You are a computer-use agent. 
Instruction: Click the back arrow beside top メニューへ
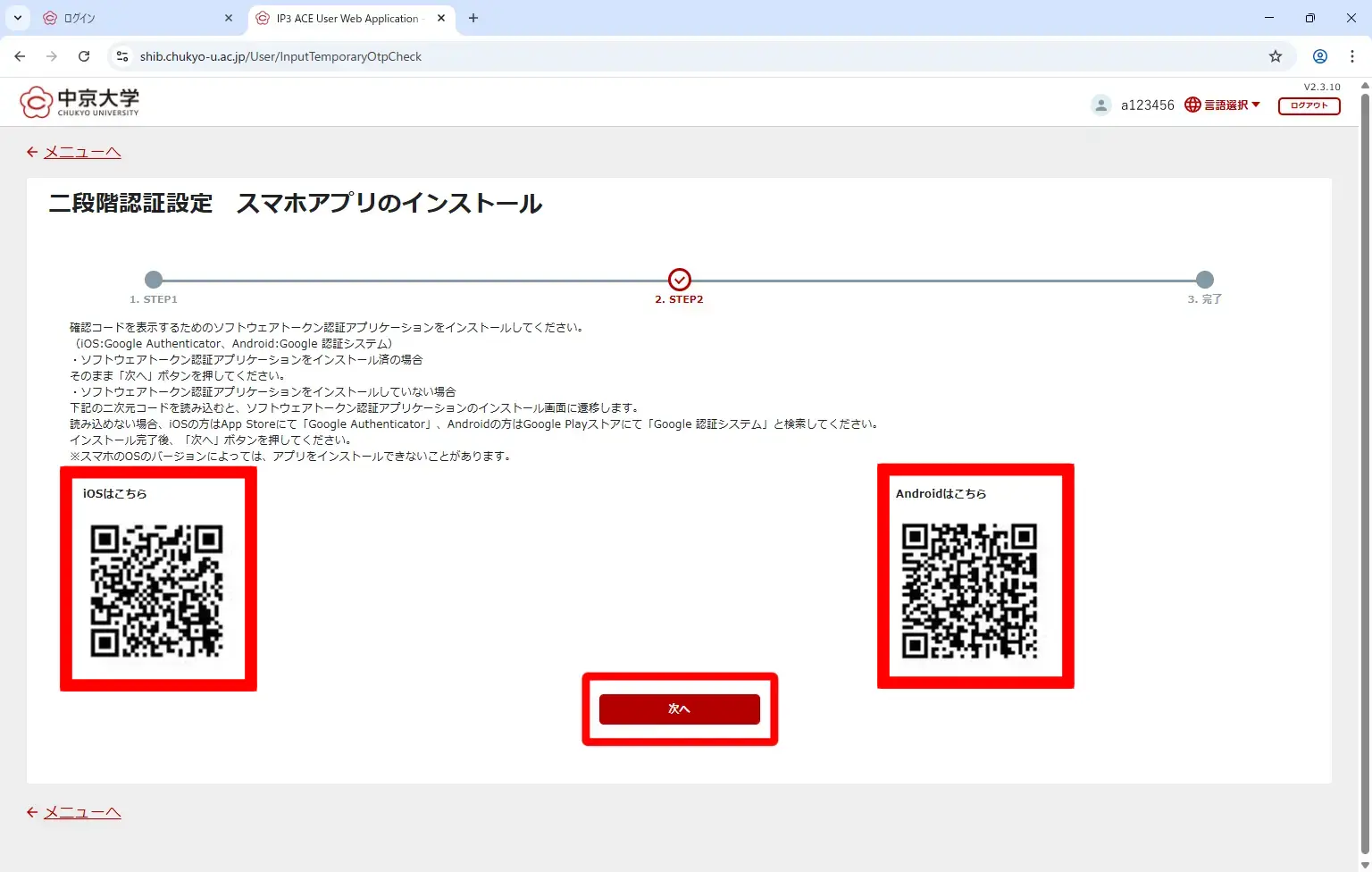coord(32,152)
